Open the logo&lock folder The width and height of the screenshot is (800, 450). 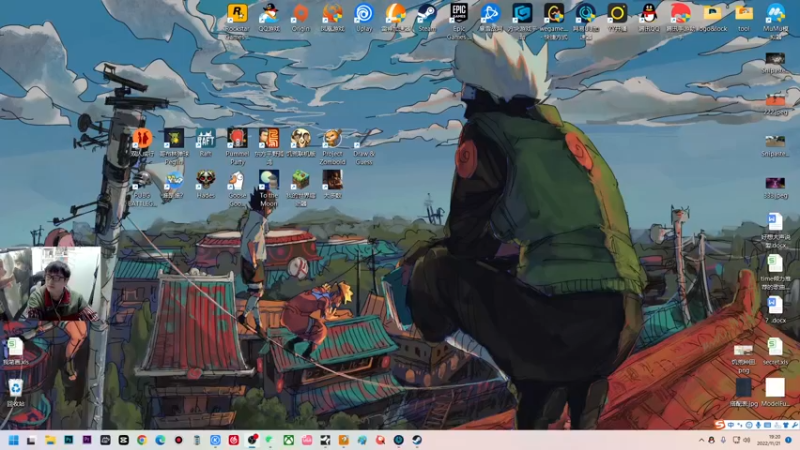712,18
